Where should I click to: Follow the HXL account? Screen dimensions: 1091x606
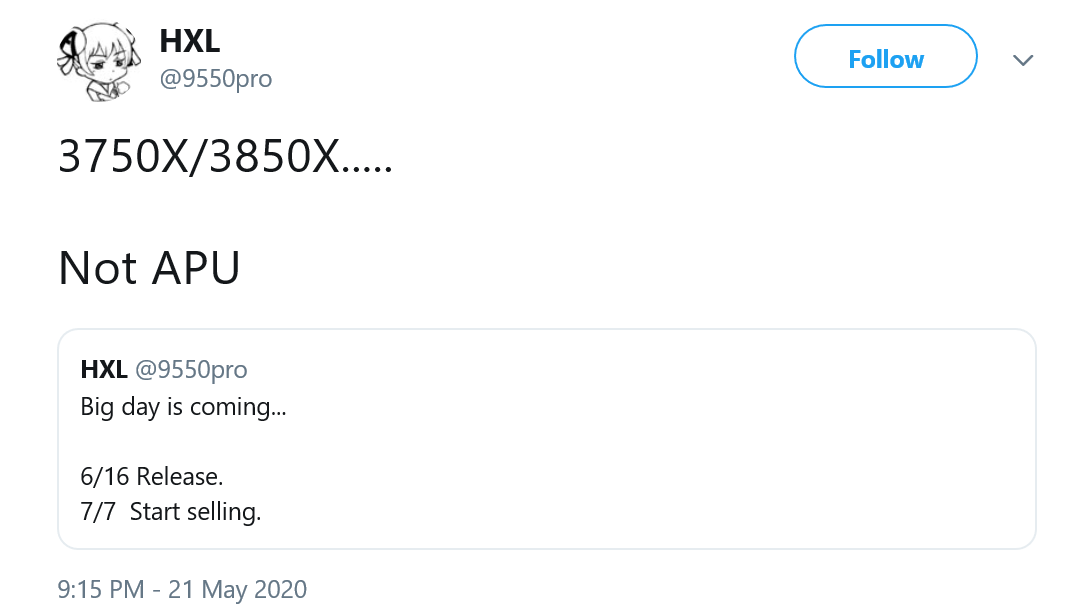tap(885, 59)
